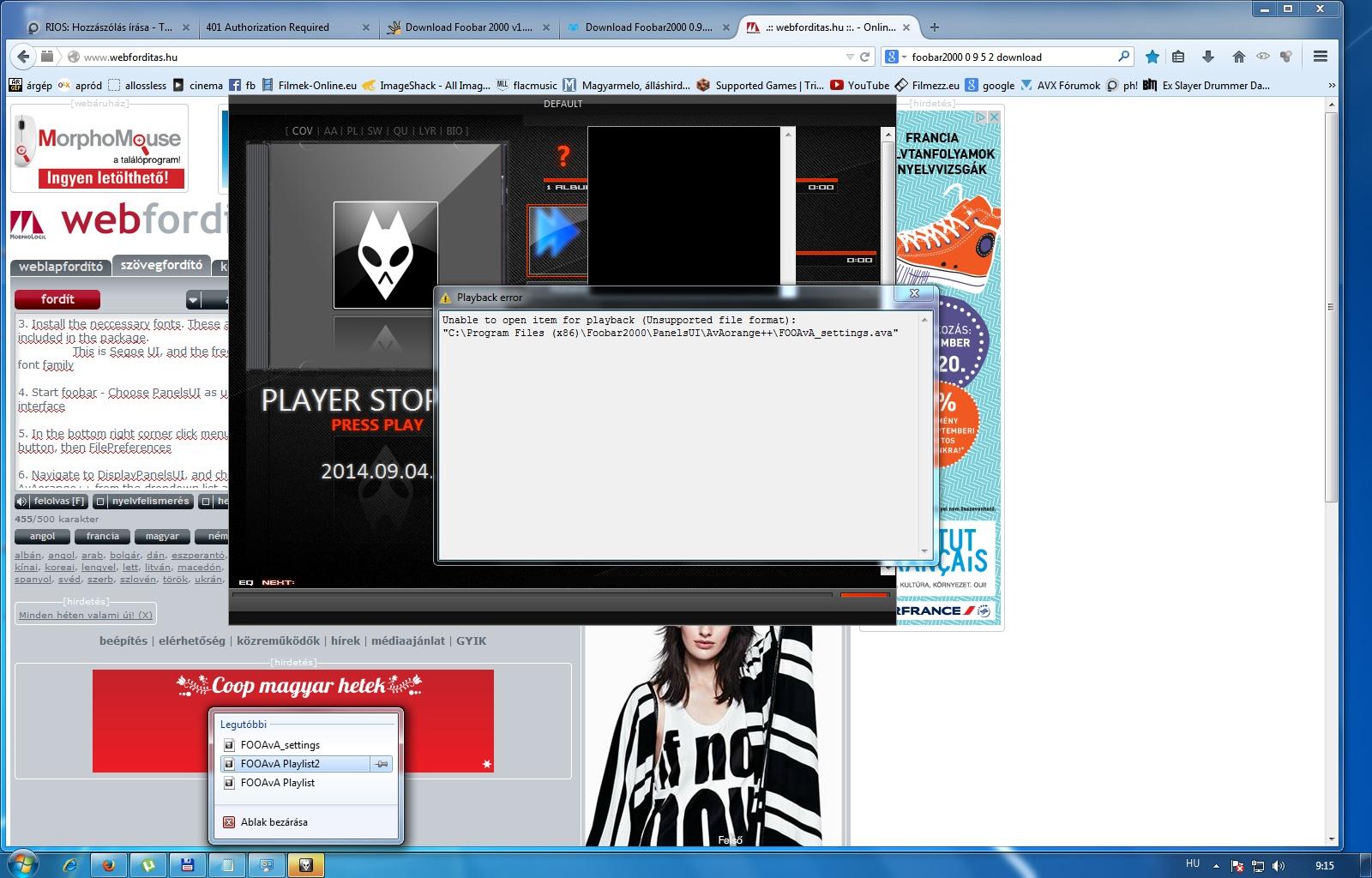This screenshot has height=878, width=1372.
Task: Close the Playback error dialog
Action: point(914,293)
